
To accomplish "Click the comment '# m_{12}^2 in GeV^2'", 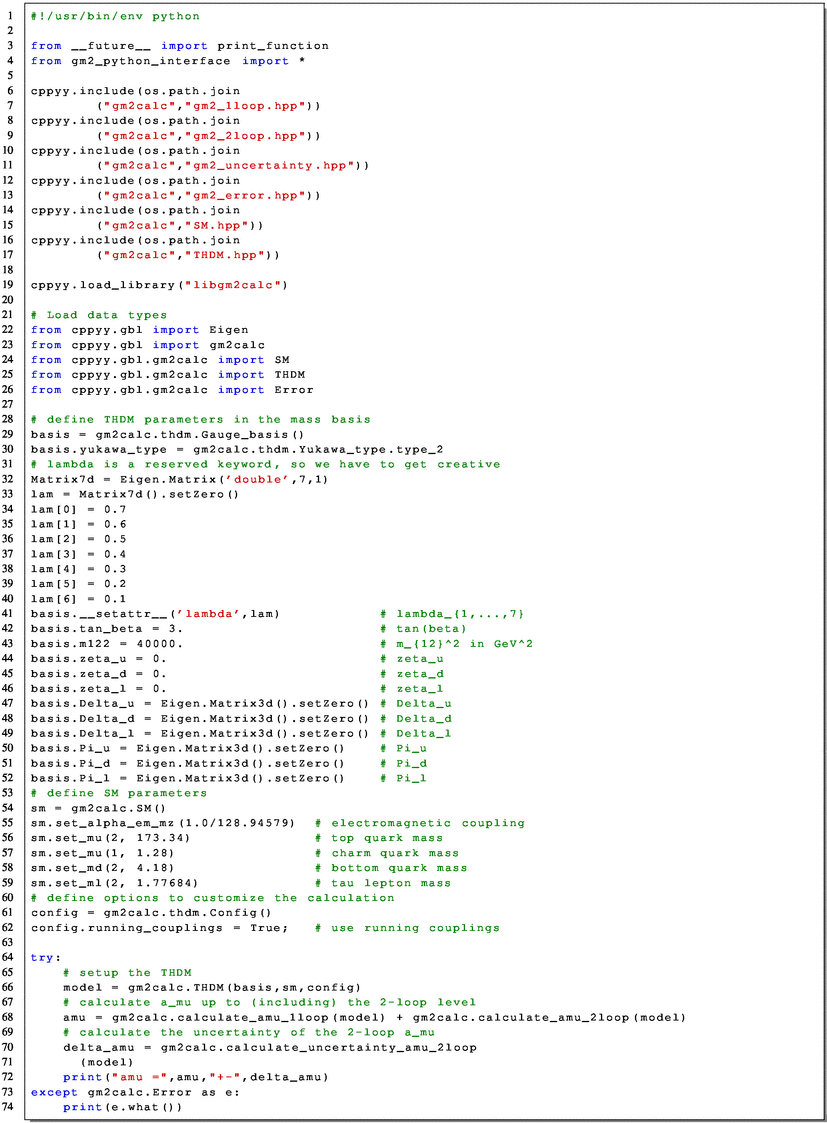I will coord(457,644).
